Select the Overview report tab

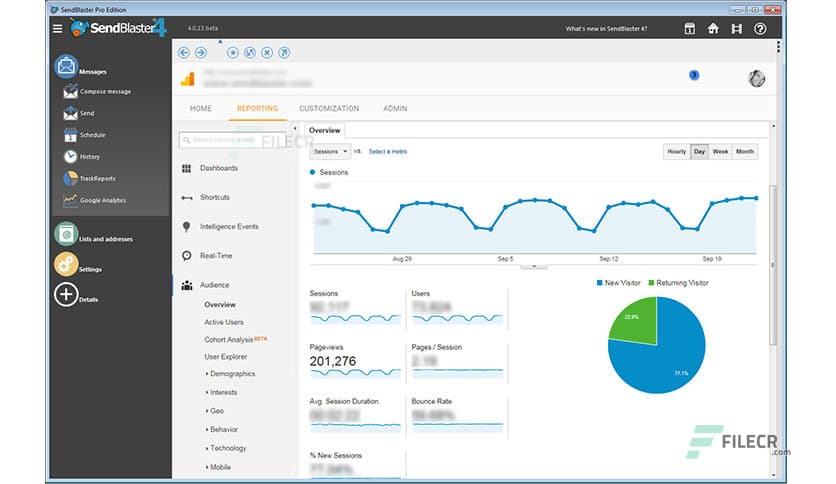[x=325, y=130]
